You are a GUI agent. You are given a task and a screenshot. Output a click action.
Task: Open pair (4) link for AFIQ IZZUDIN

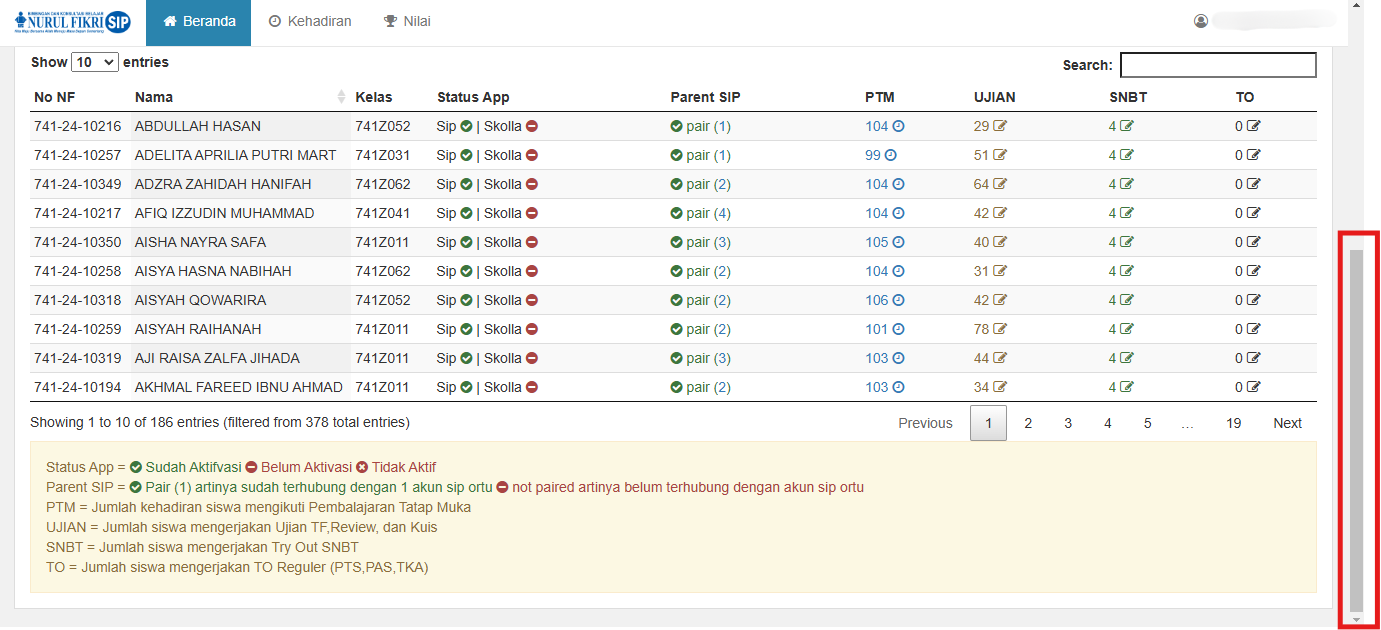coord(708,214)
